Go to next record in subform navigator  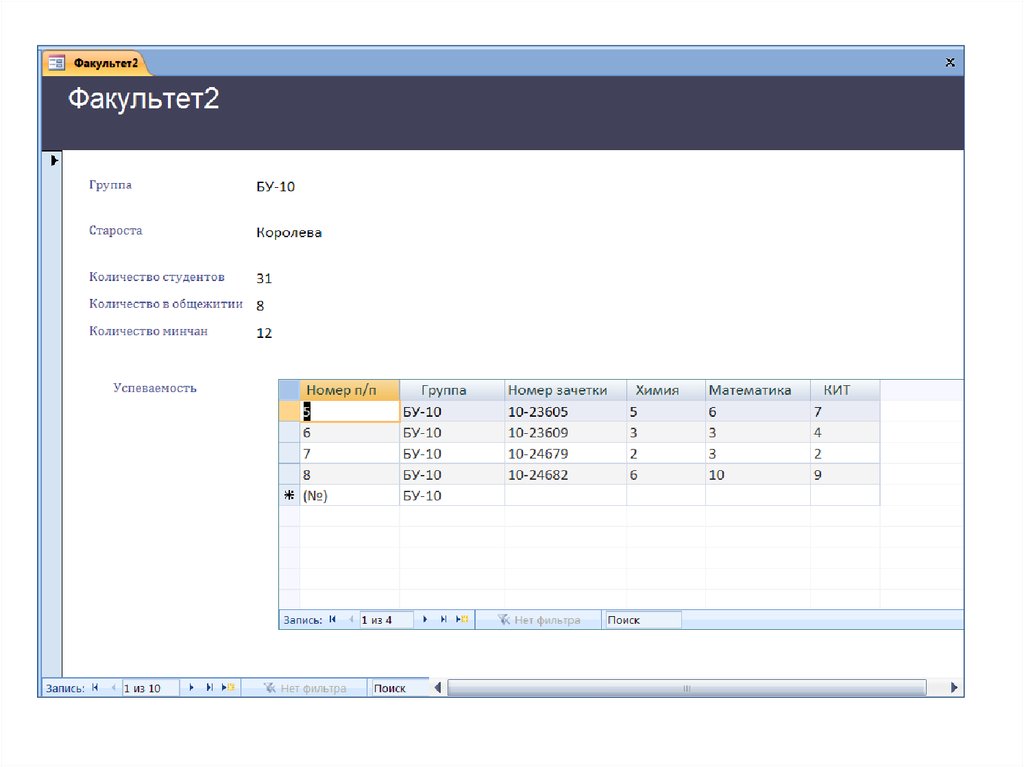click(x=425, y=620)
